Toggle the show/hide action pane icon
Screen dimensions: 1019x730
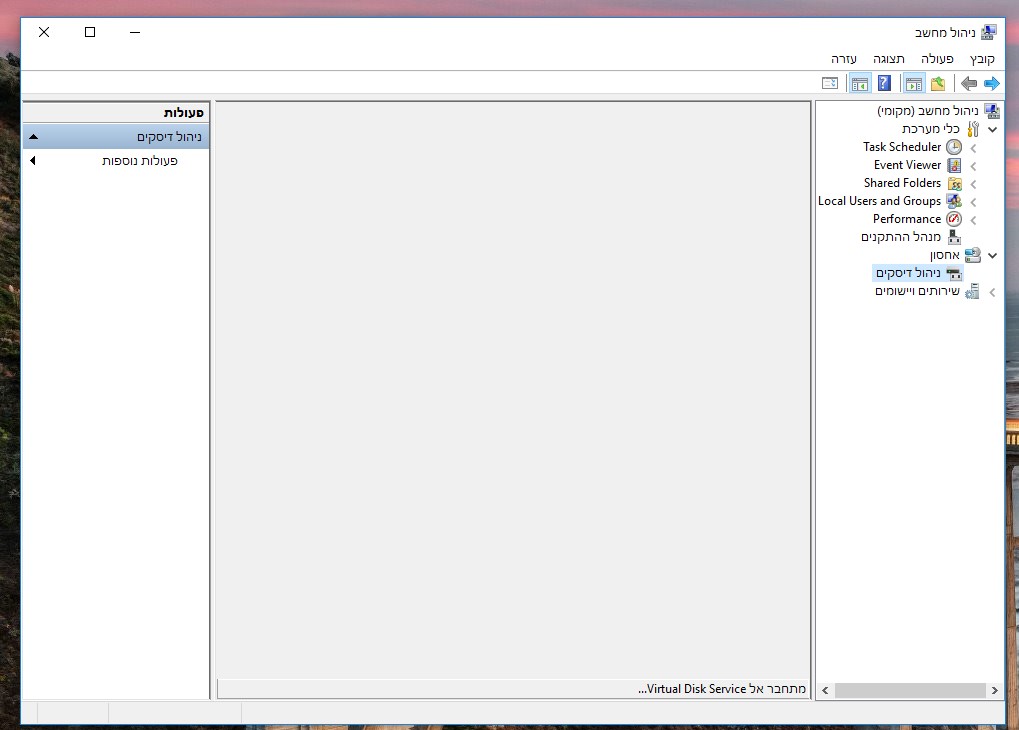point(860,83)
